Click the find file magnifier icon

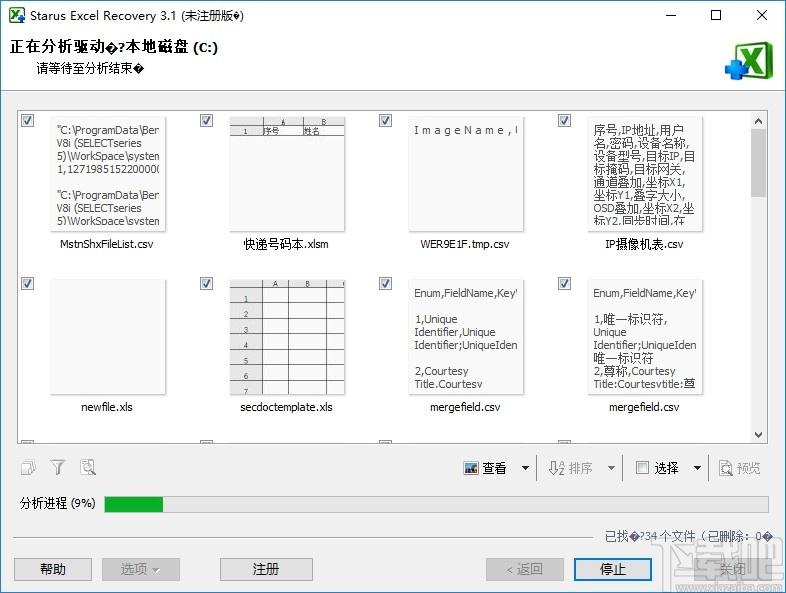pyautogui.click(x=88, y=467)
